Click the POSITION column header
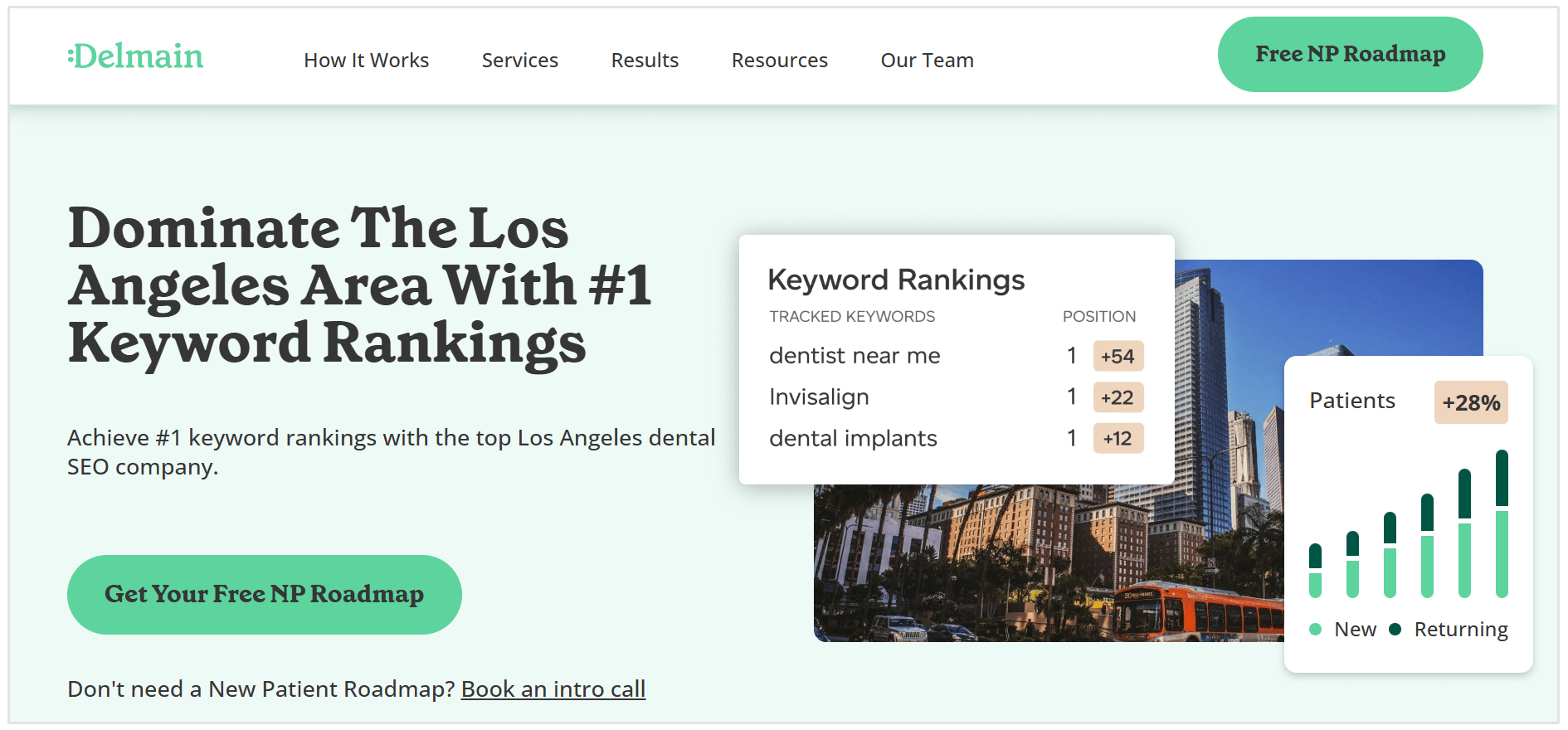Viewport: 1568px width, 730px height. pos(1099,317)
